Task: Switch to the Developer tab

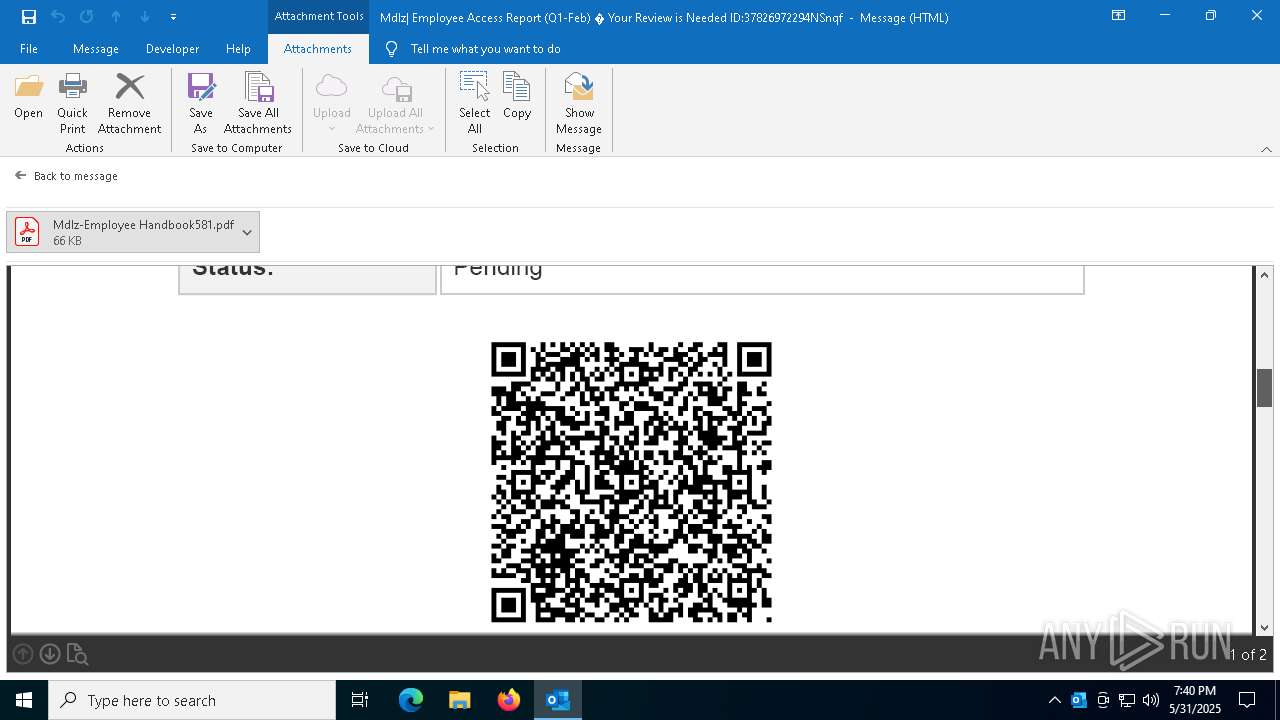Action: coord(172,49)
